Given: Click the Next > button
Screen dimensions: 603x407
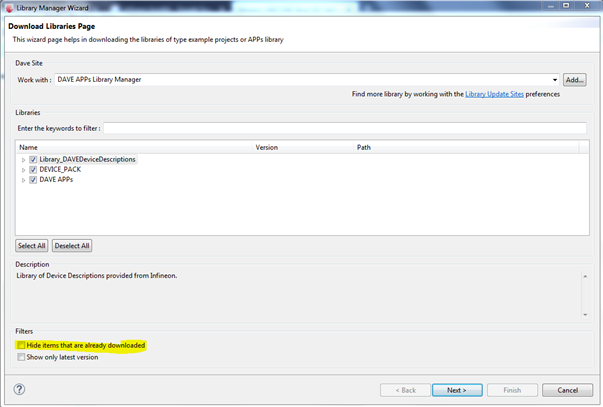Looking at the screenshot, I should pos(457,390).
